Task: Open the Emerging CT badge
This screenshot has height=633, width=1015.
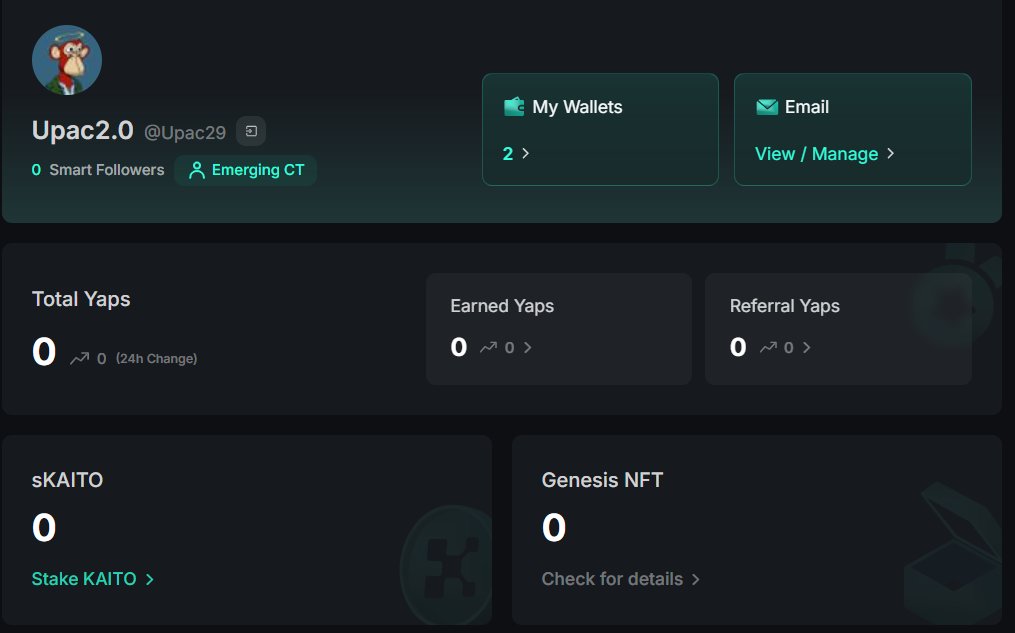Action: point(246,170)
